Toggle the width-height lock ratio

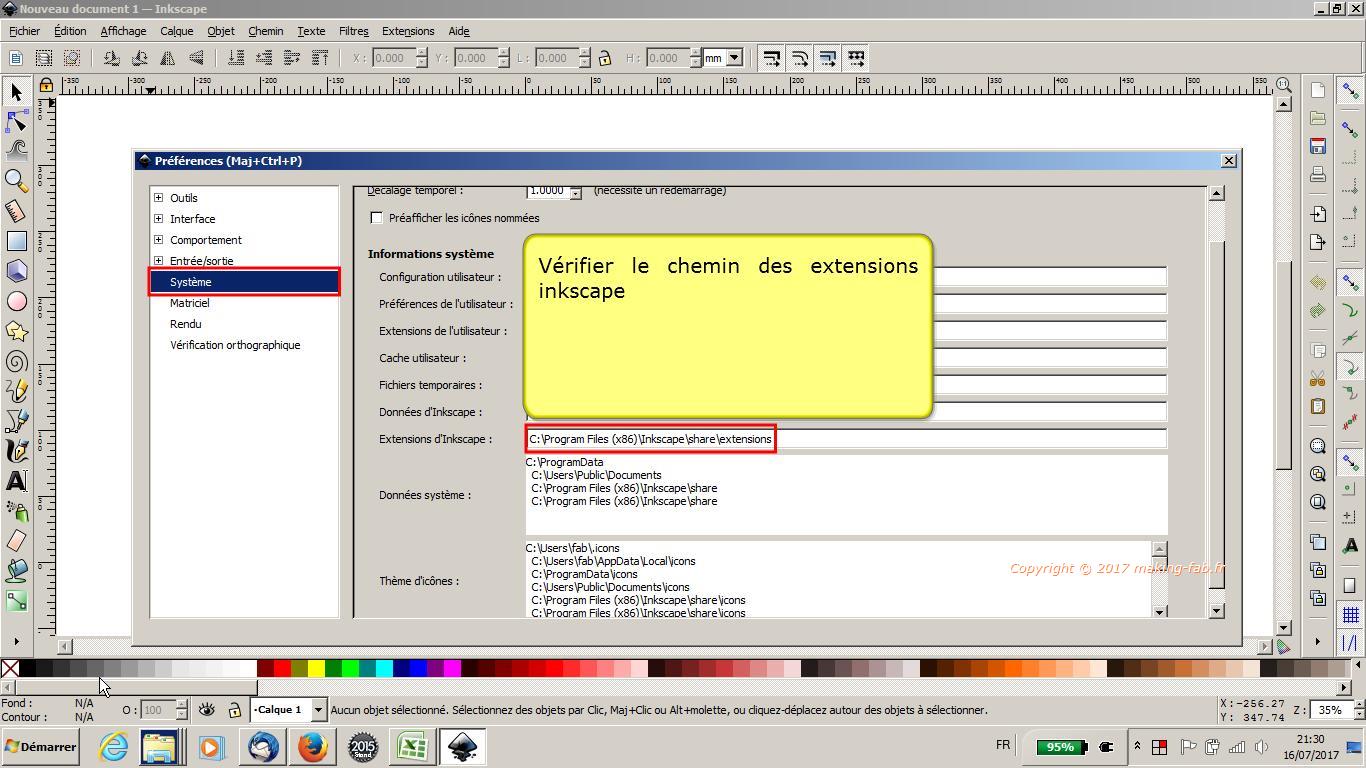tap(605, 58)
